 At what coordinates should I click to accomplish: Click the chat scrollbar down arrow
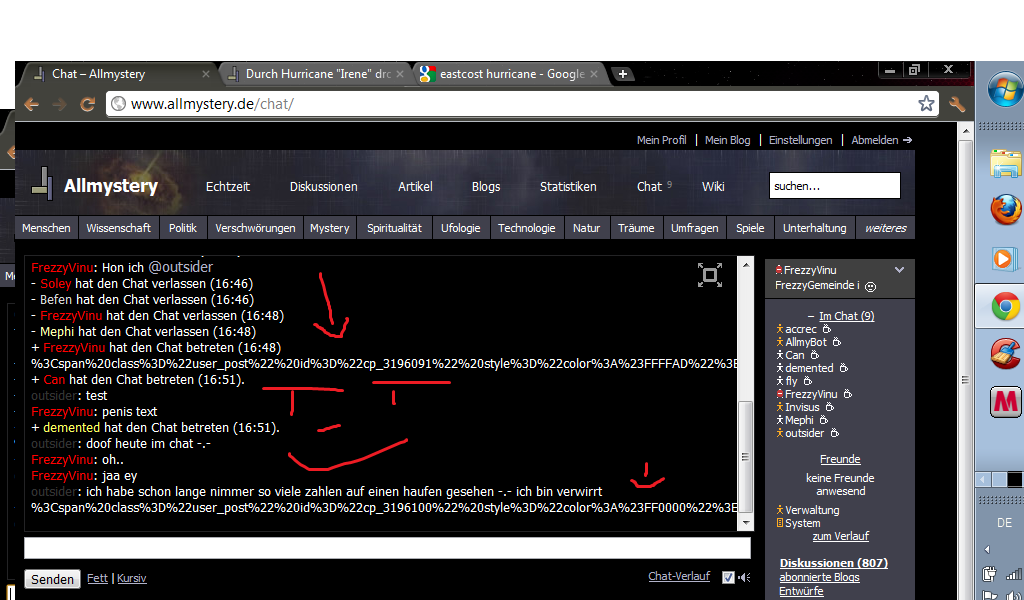click(x=745, y=523)
